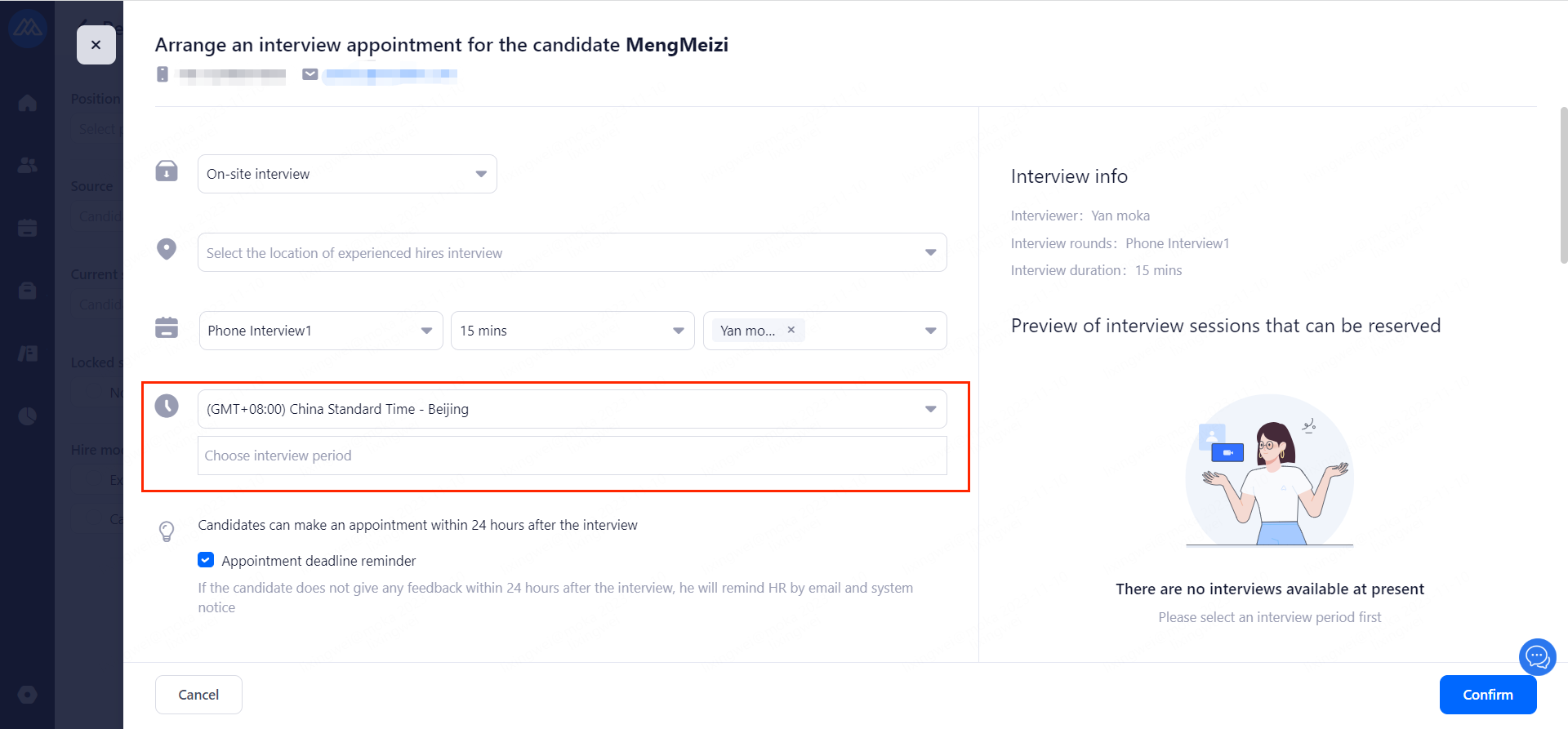Click the clock icon beside timezone
The width and height of the screenshot is (1568, 729).
click(167, 406)
